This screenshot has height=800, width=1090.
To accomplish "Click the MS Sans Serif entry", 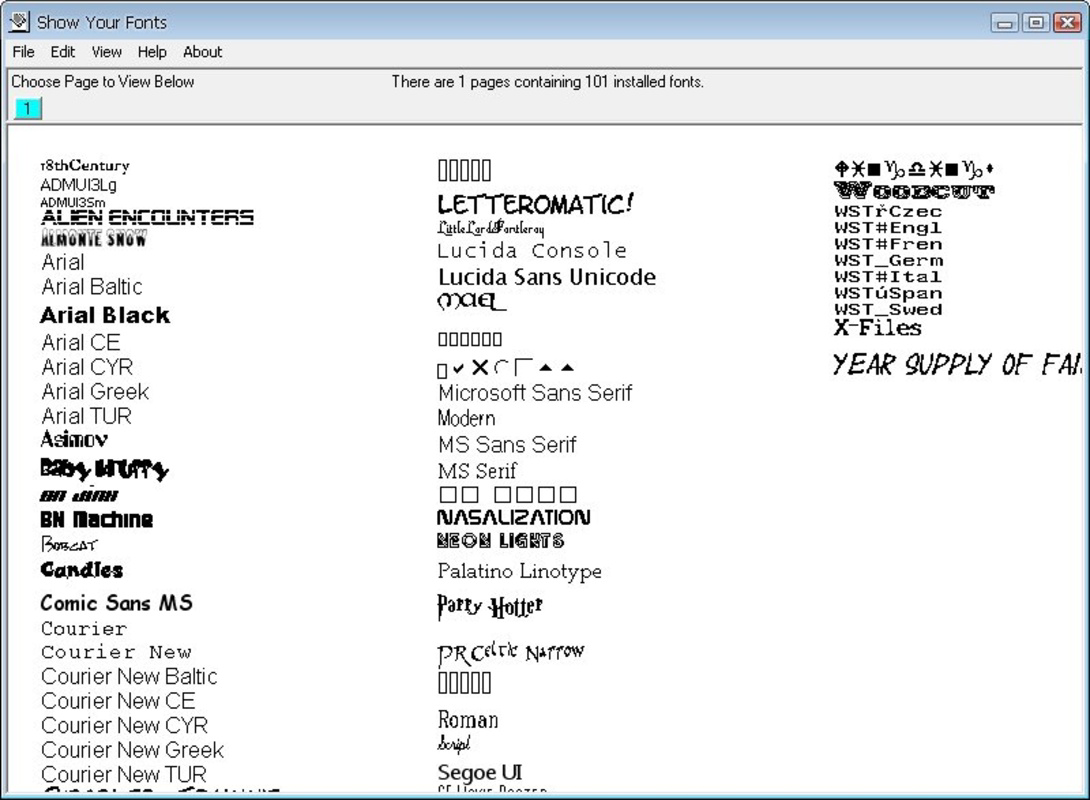I will click(507, 444).
